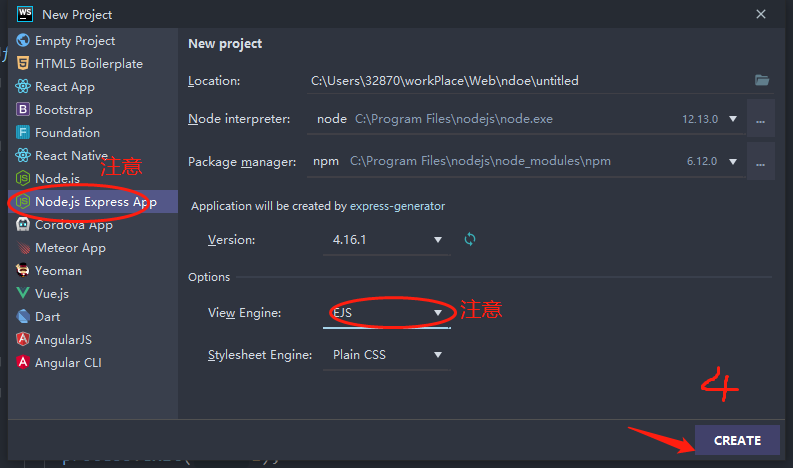Click the Dart icon
This screenshot has width=793, height=468.
coord(23,316)
